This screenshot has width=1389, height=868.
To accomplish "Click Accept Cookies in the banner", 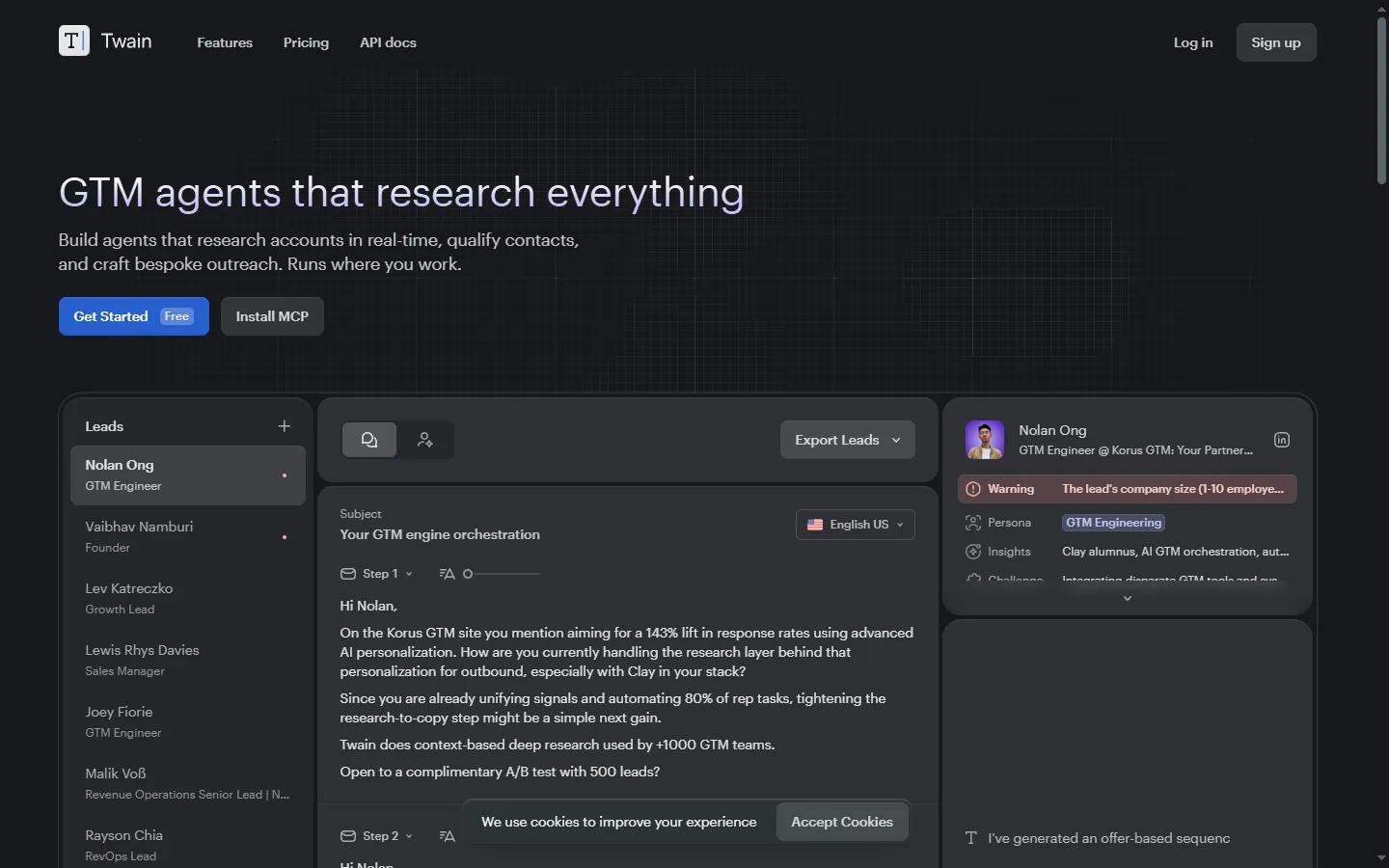I will [x=841, y=822].
